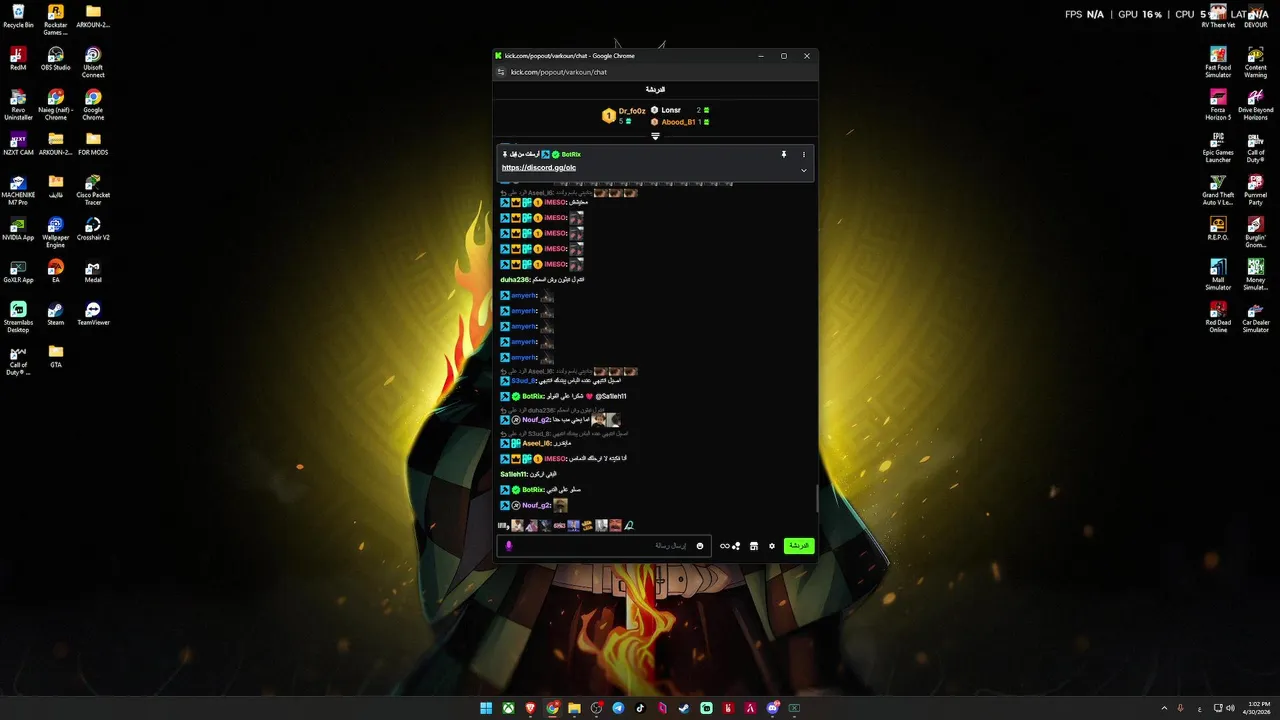Viewport: 1280px width, 720px height.
Task: Open Brave browser from taskbar
Action: click(530, 708)
